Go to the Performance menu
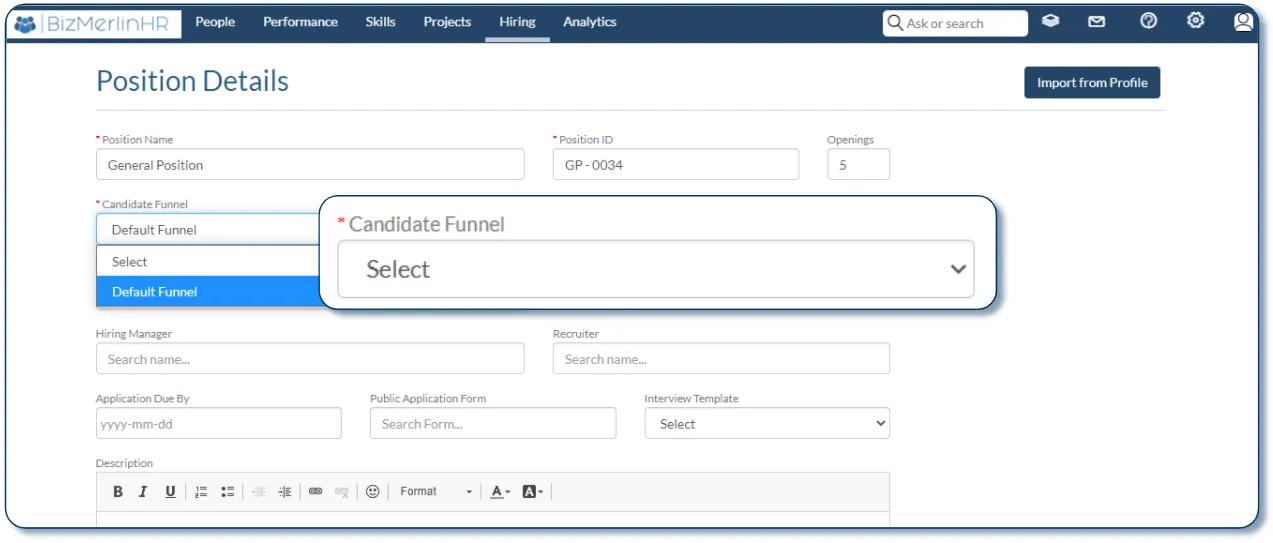The image size is (1273, 543). coord(300,21)
